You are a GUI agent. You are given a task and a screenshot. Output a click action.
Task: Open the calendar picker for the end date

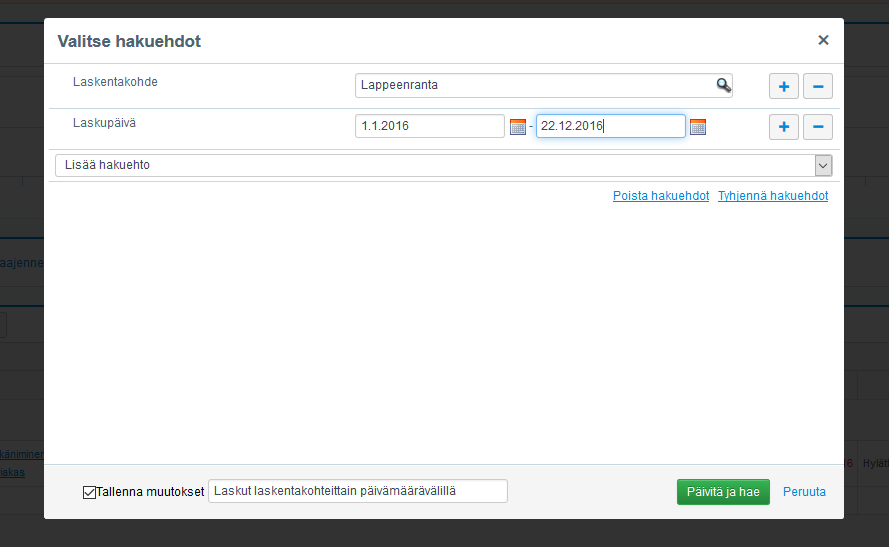698,127
